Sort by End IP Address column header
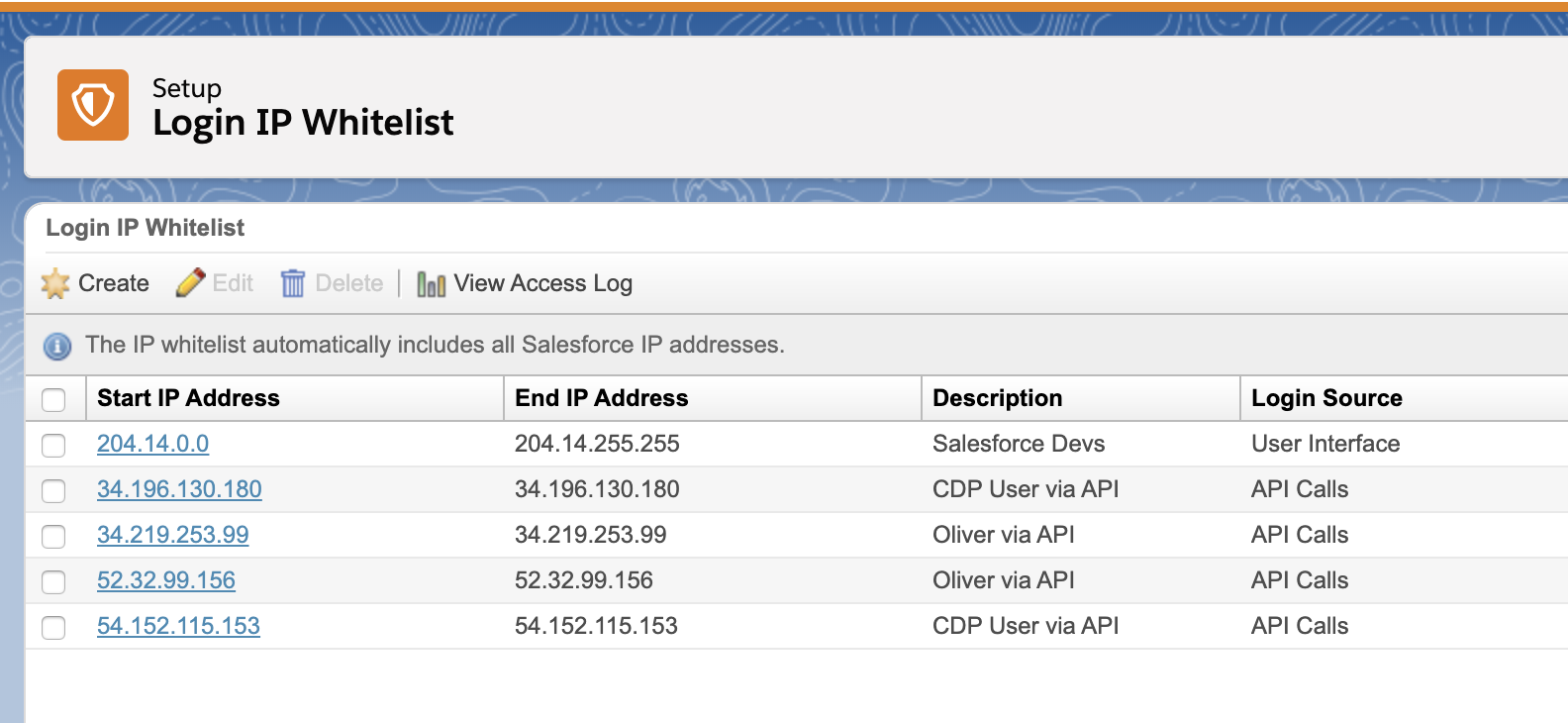The height and width of the screenshot is (723, 1568). click(601, 398)
